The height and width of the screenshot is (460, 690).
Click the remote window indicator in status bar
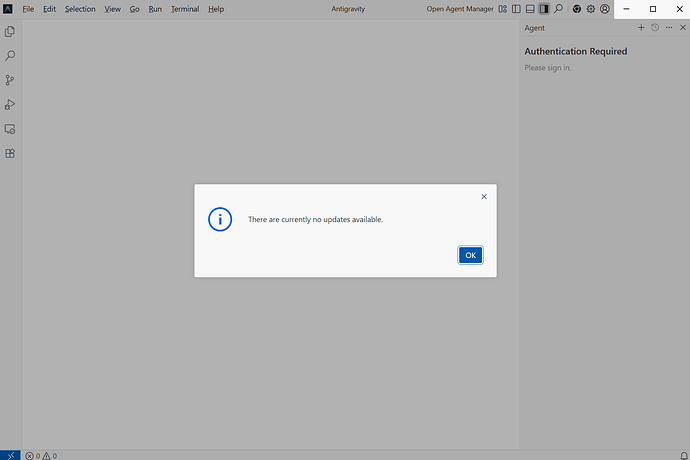[x=10, y=455]
